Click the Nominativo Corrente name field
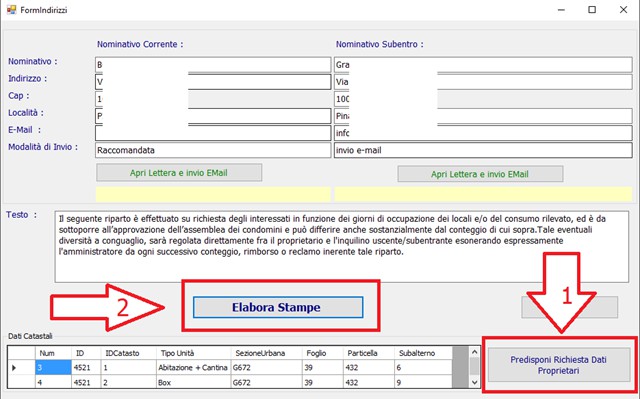 tap(213, 65)
